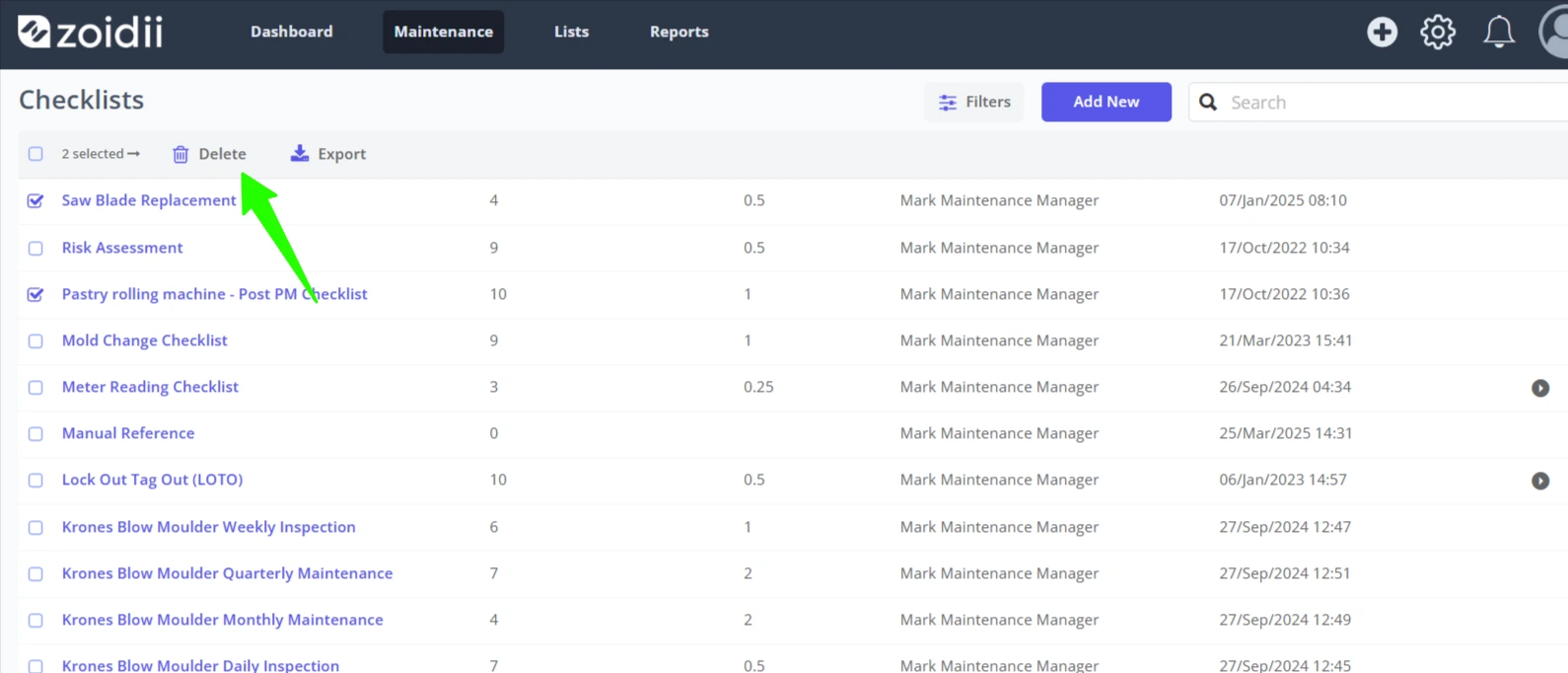The image size is (1568, 673).
Task: Click the search magnifier icon
Action: coord(1208,102)
